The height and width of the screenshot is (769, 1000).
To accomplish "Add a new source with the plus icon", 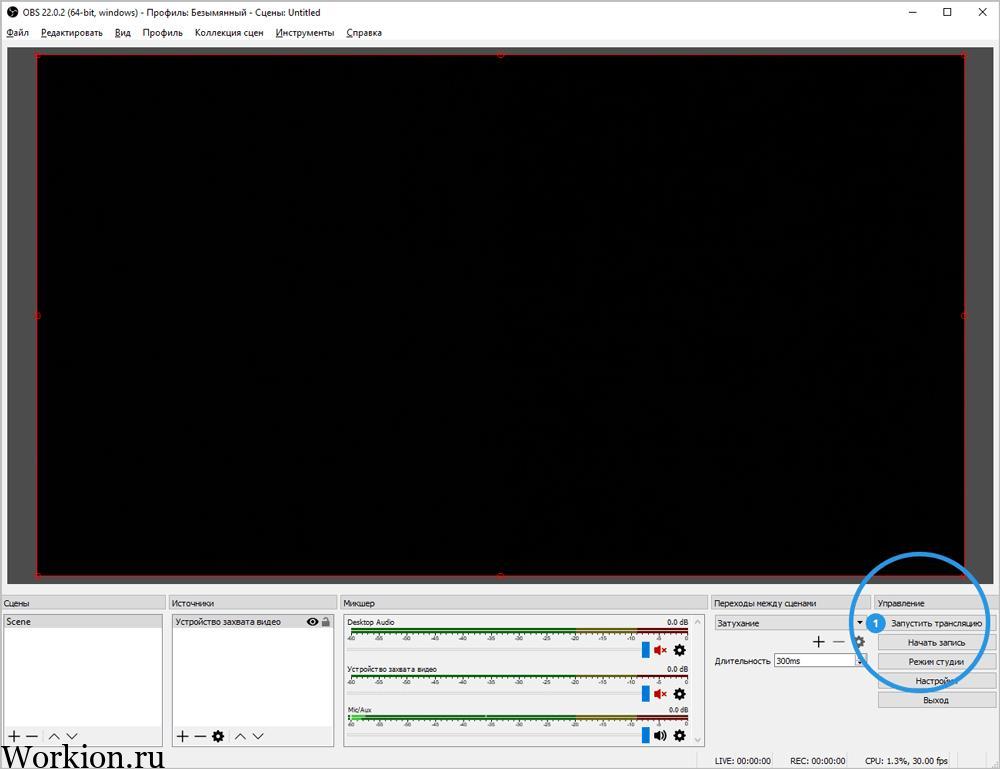I will (x=182, y=736).
